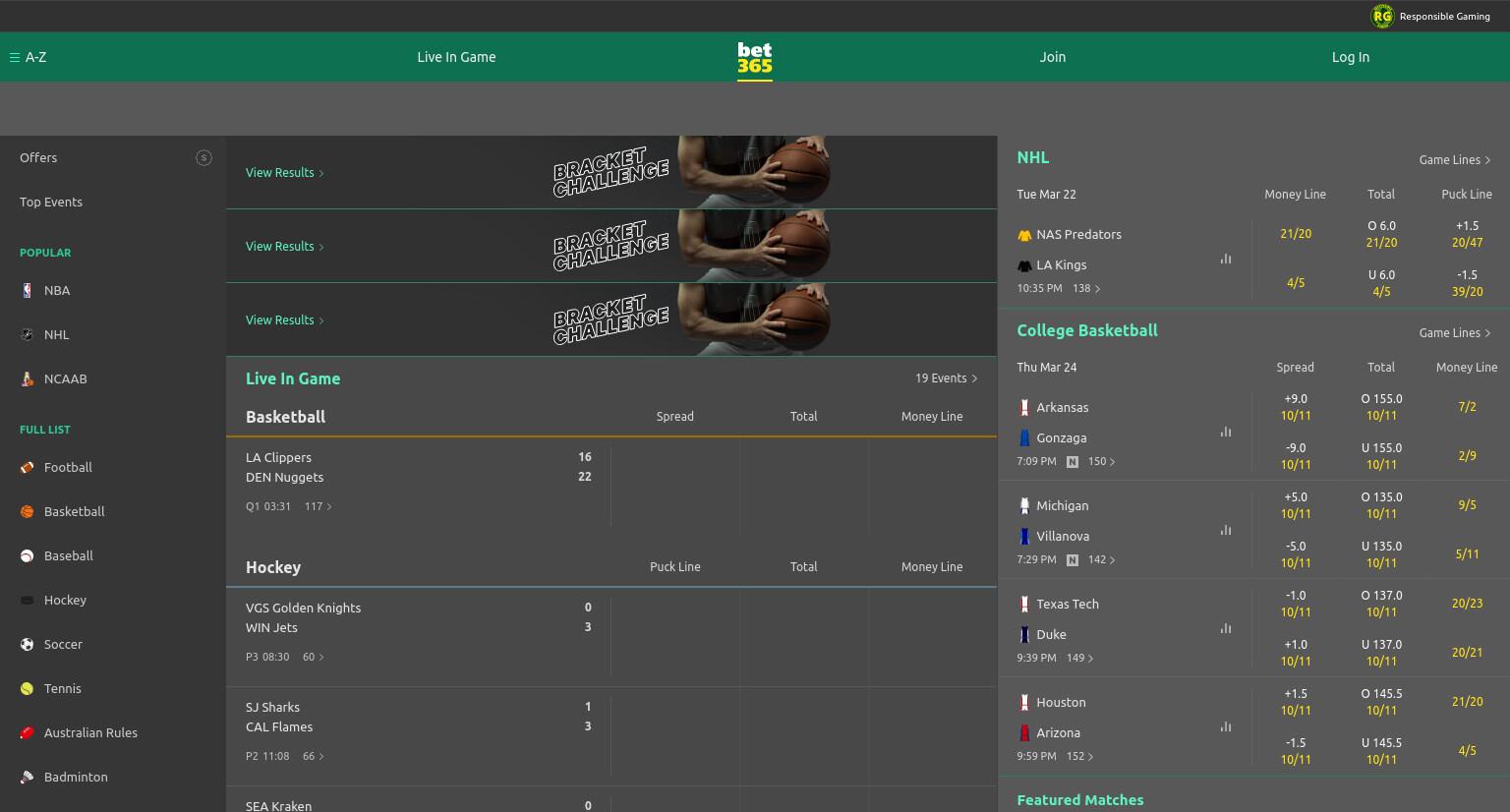Click the N neutral-site icon for Arkansas game
Viewport: 1510px width, 812px height.
(x=1073, y=462)
